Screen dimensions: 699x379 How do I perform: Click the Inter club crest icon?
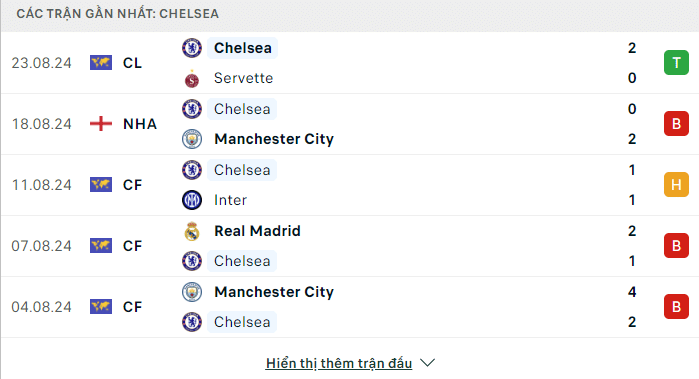[x=192, y=200]
